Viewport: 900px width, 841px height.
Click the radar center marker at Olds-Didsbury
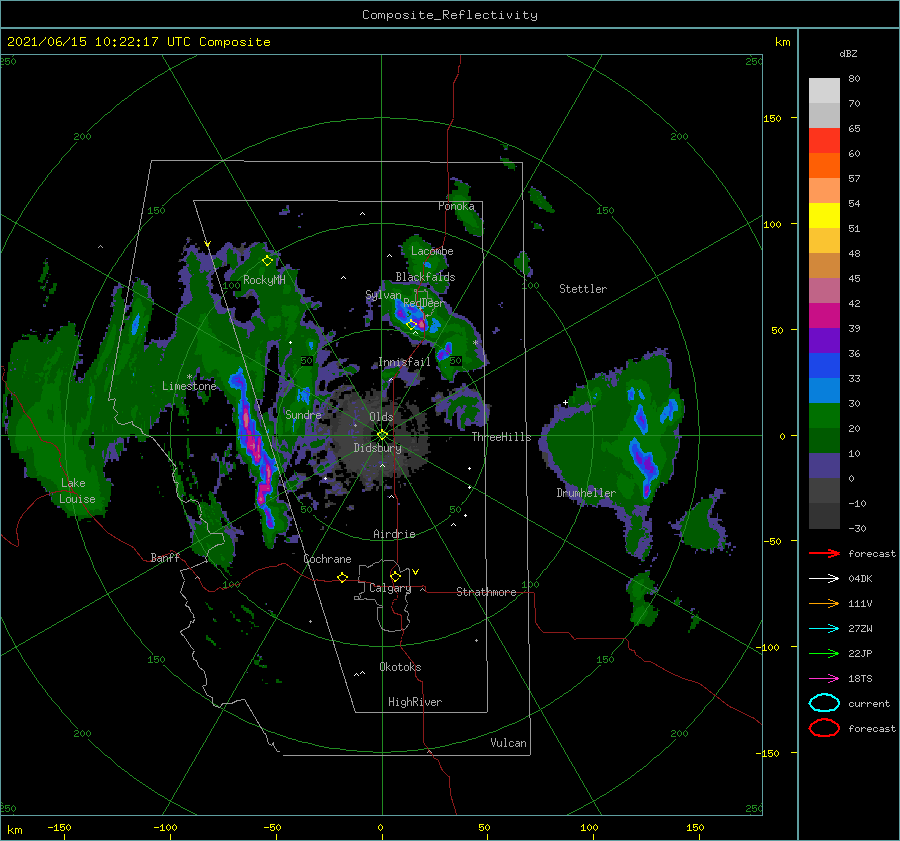[382, 435]
